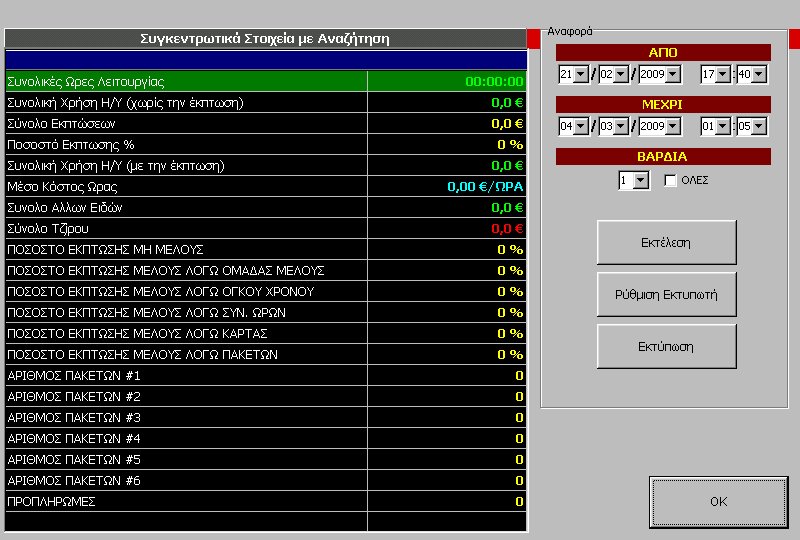The height and width of the screenshot is (540, 800).
Task: Open the ΜΕΧΡΙ month dropdown
Action: 619,126
